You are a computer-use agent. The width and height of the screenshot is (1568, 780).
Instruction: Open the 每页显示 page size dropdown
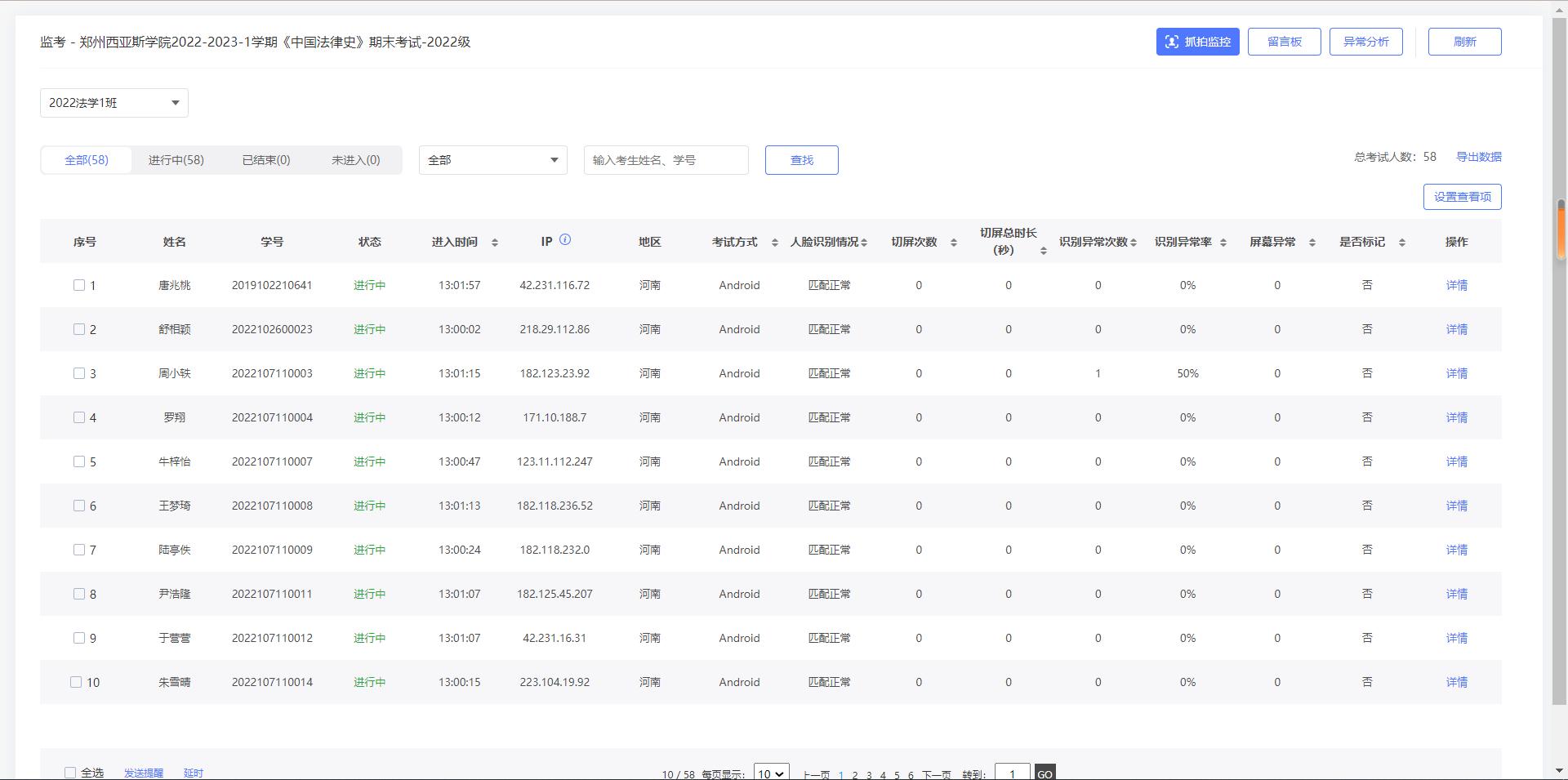point(771,773)
